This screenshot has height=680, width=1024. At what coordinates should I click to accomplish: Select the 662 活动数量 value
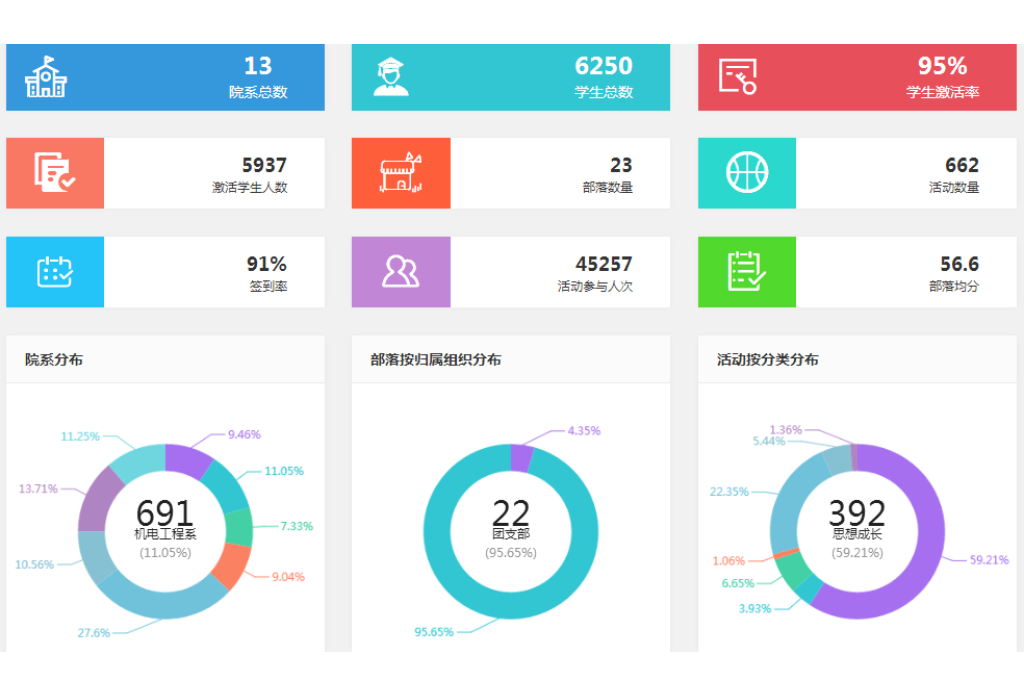click(x=962, y=165)
